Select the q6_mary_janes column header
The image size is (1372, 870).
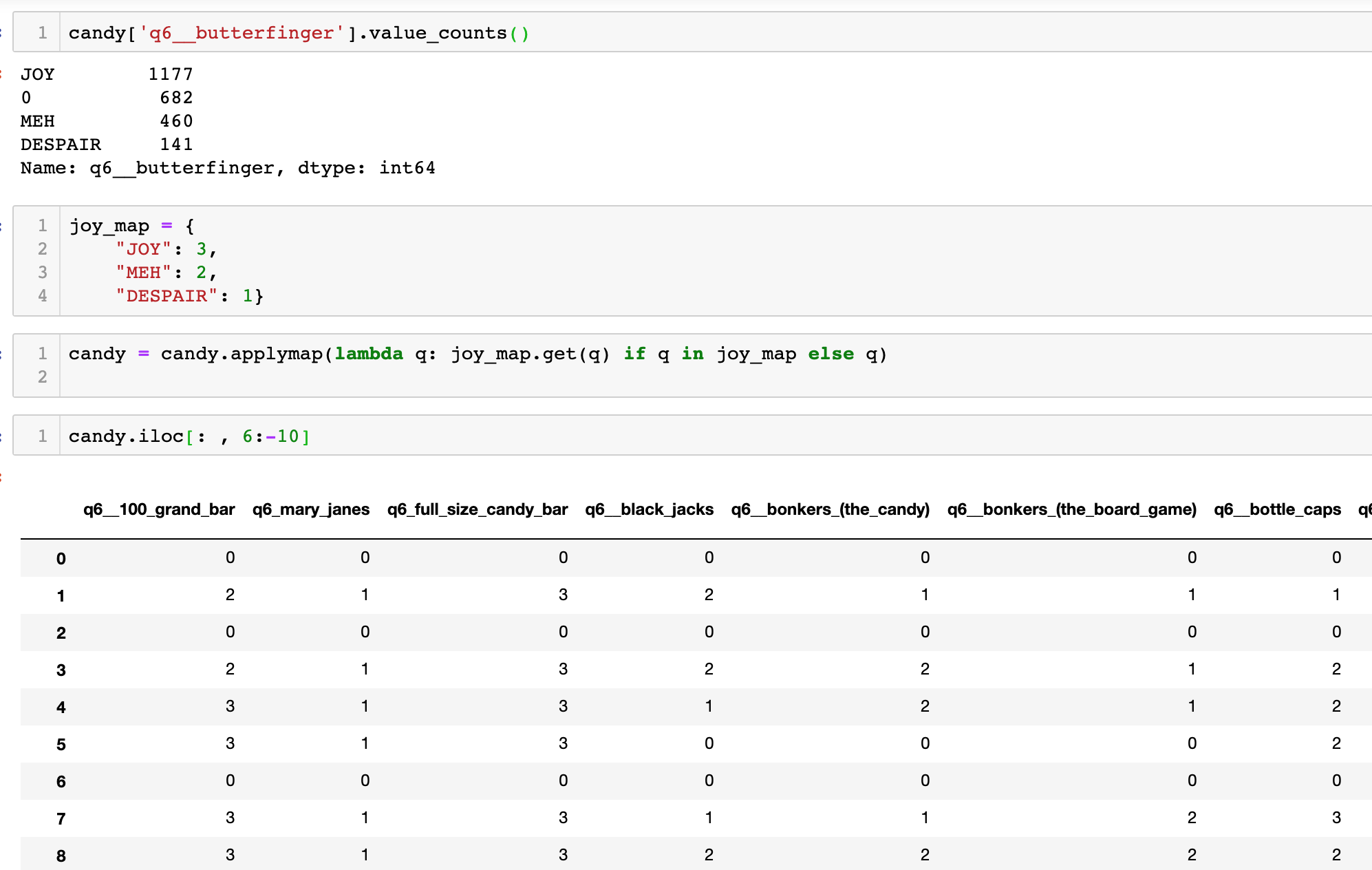(310, 509)
